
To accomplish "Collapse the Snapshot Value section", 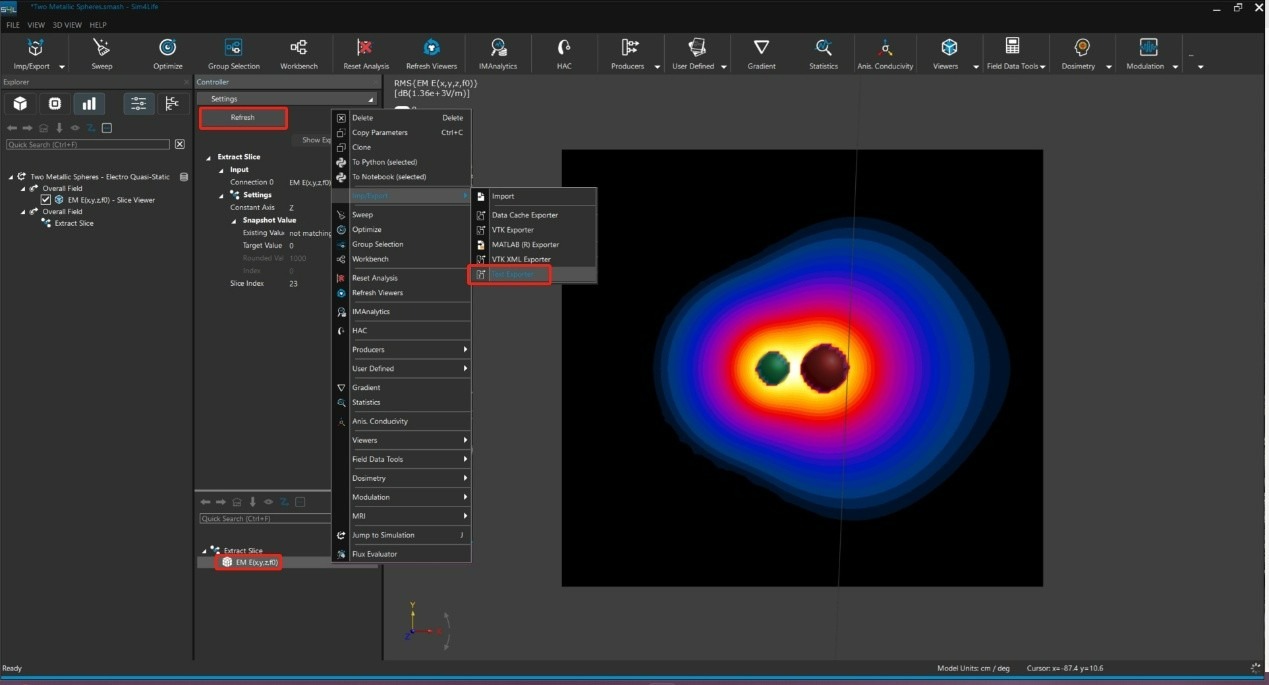I will (233, 220).
